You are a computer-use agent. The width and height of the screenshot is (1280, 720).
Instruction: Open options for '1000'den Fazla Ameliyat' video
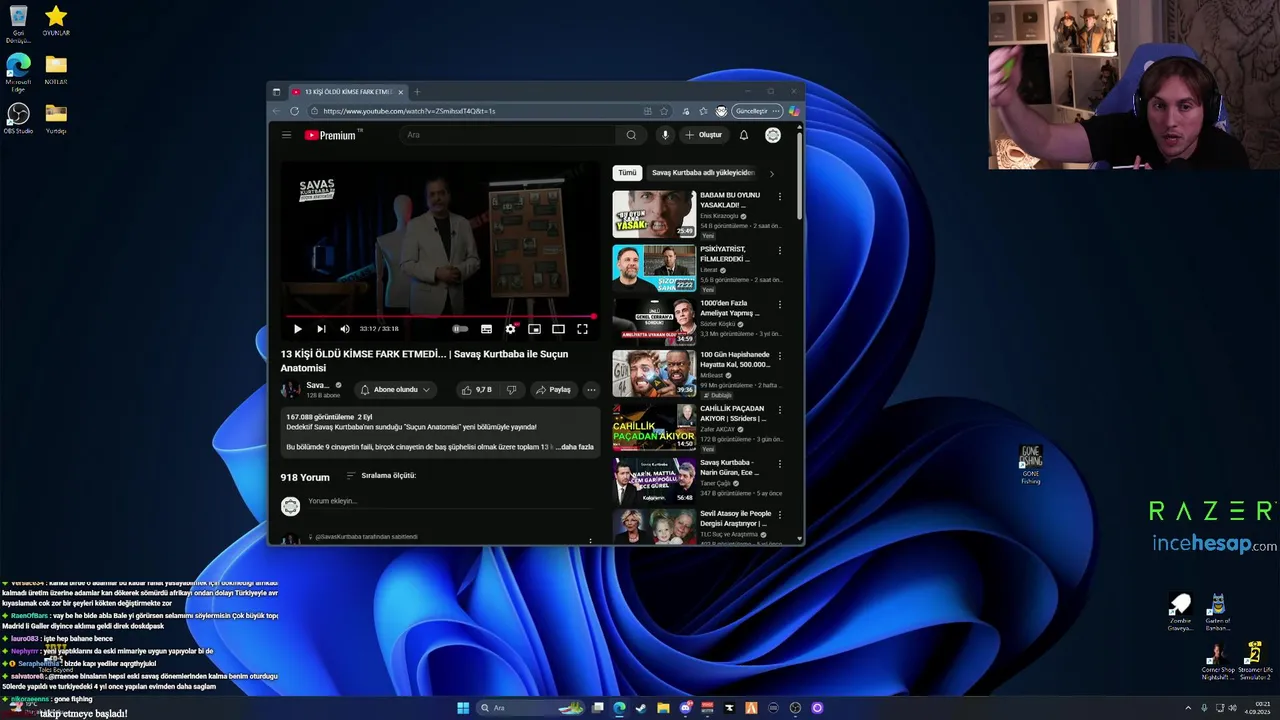pos(780,304)
